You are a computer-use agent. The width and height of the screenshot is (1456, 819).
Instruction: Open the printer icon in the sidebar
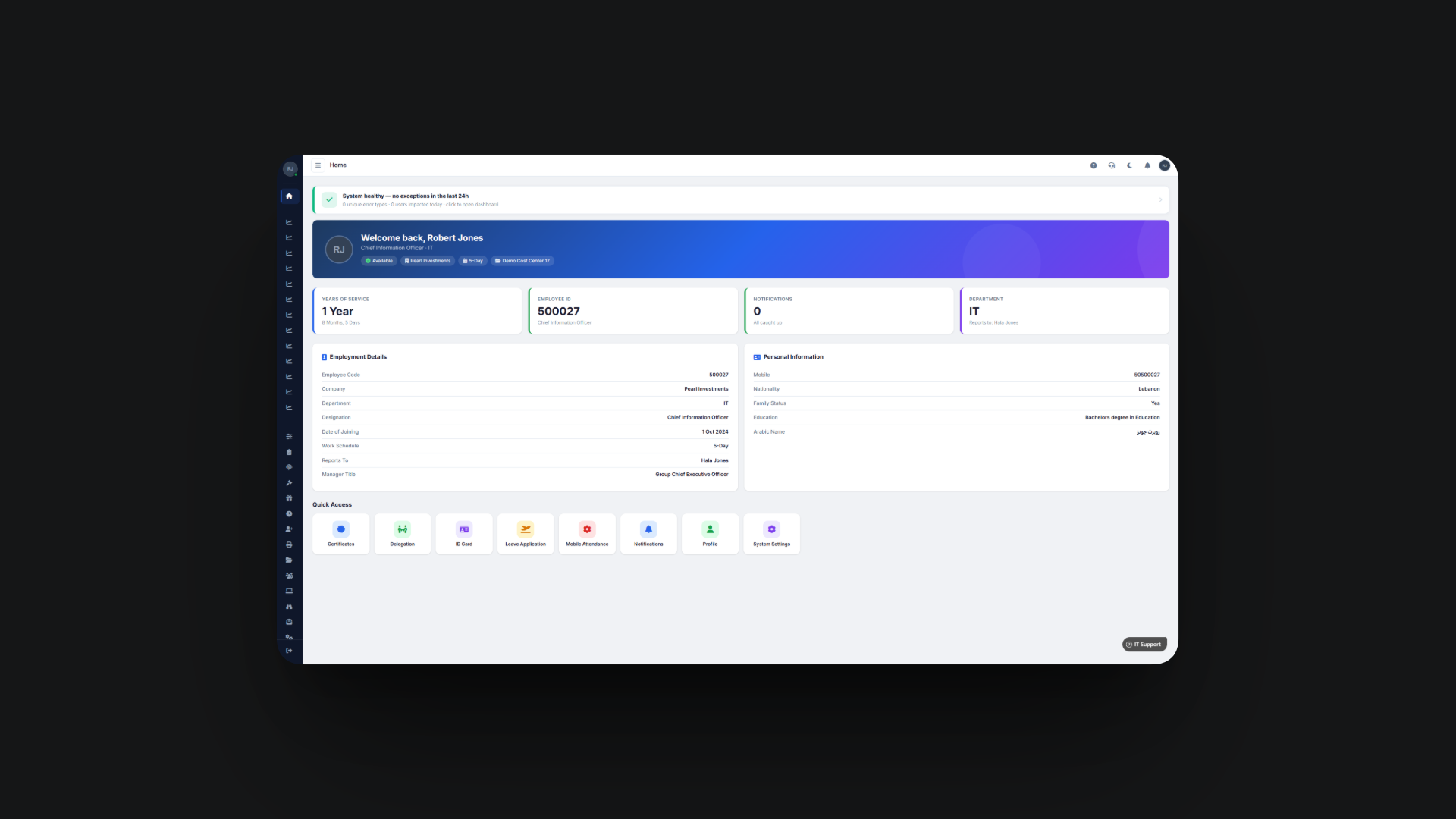point(289,544)
